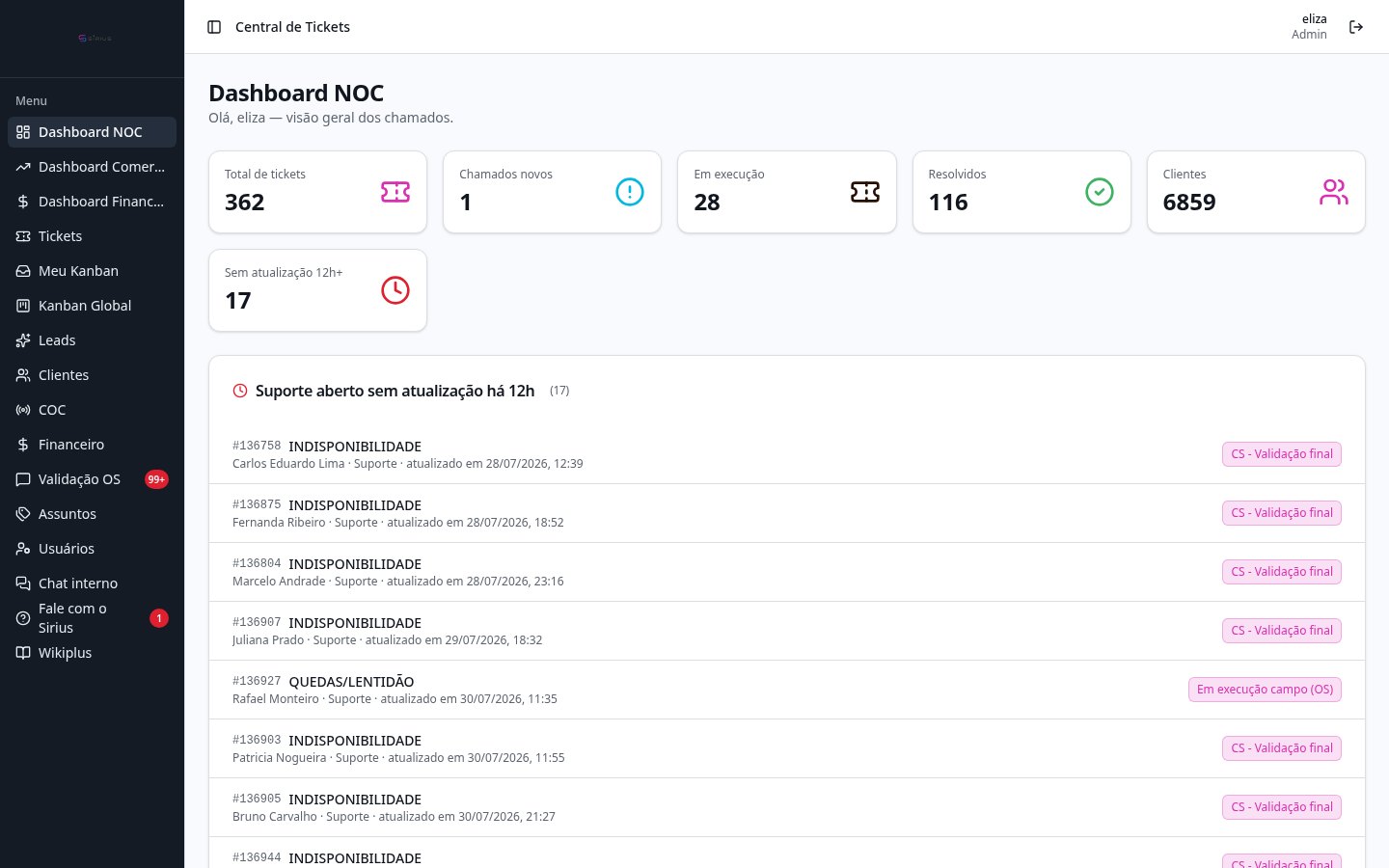
Task: Click CS - Validação final tag on #136907
Action: (1282, 631)
